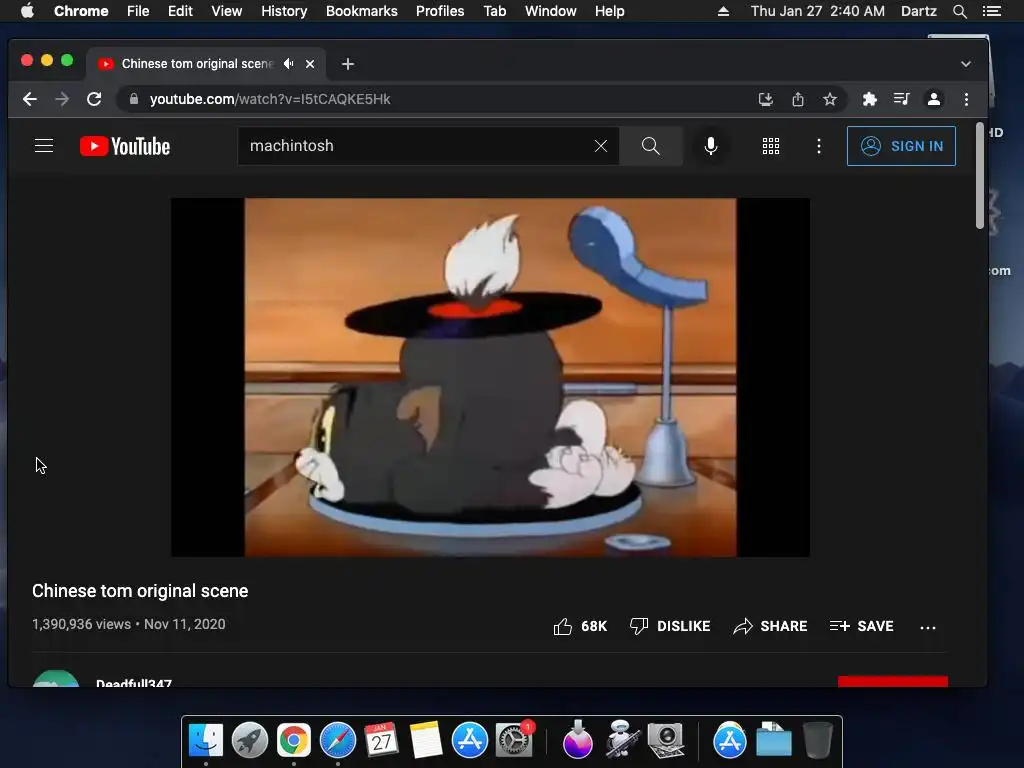
Task: Go to the YouTube logo home
Action: point(125,146)
